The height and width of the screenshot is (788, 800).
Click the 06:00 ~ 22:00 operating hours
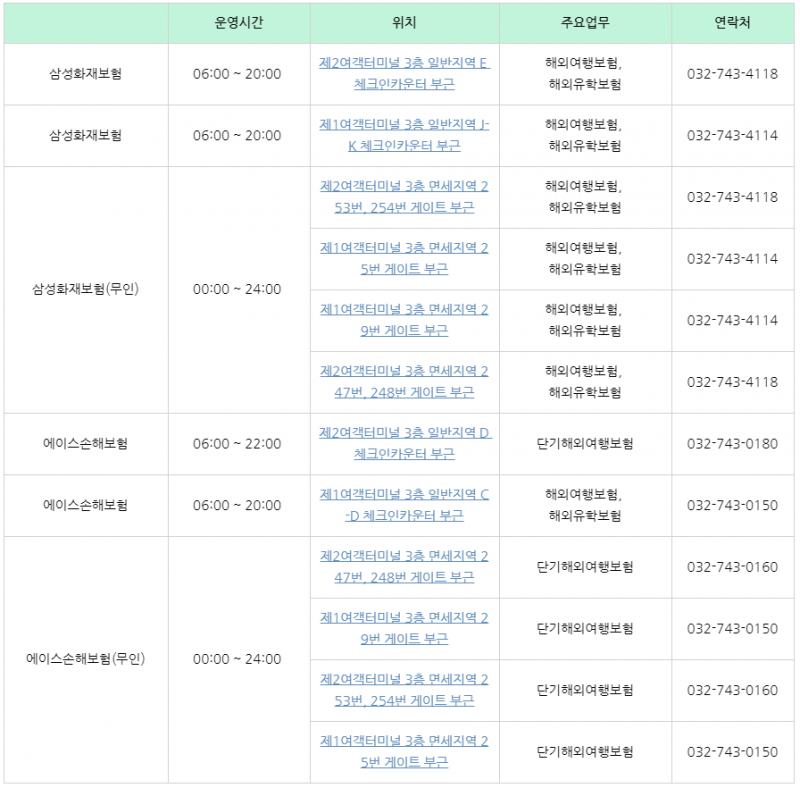pyautogui.click(x=237, y=444)
